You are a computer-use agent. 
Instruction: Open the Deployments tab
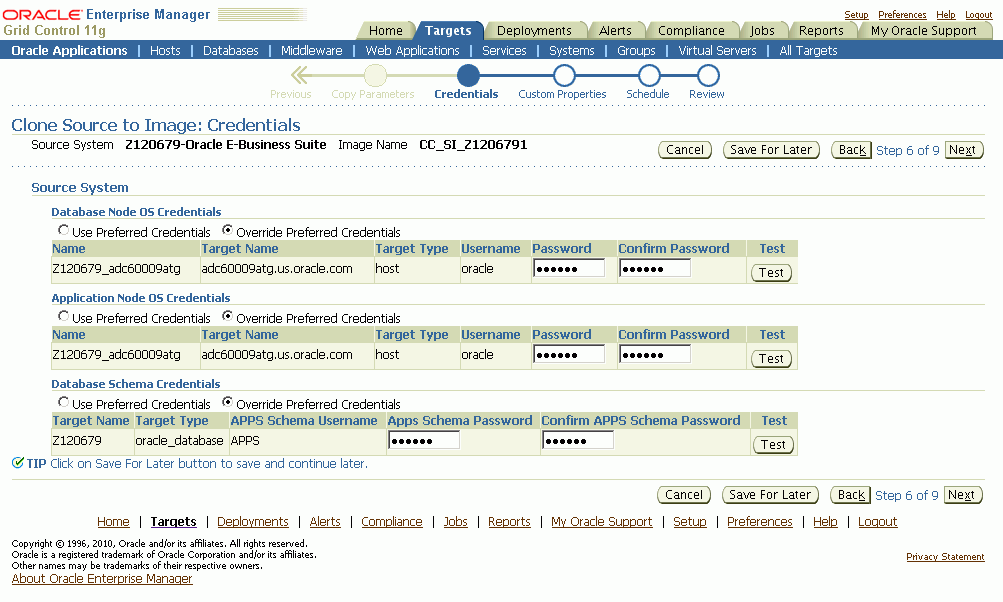[534, 31]
